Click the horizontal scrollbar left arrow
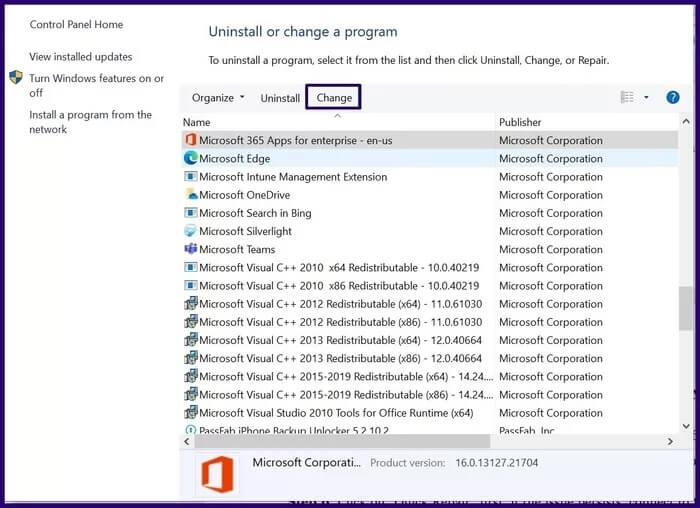The width and height of the screenshot is (700, 508). point(187,441)
